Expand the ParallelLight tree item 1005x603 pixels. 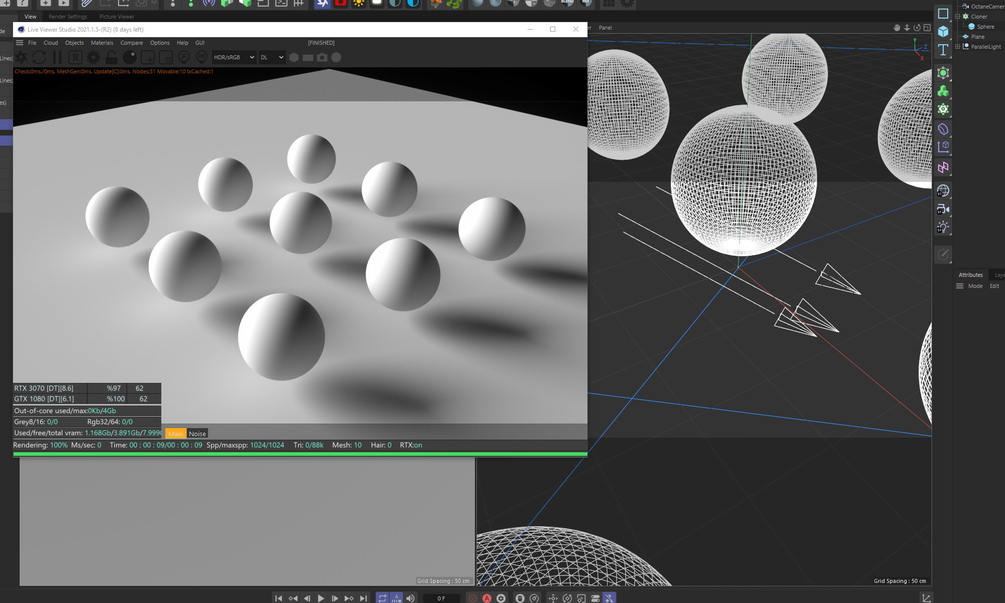click(958, 47)
